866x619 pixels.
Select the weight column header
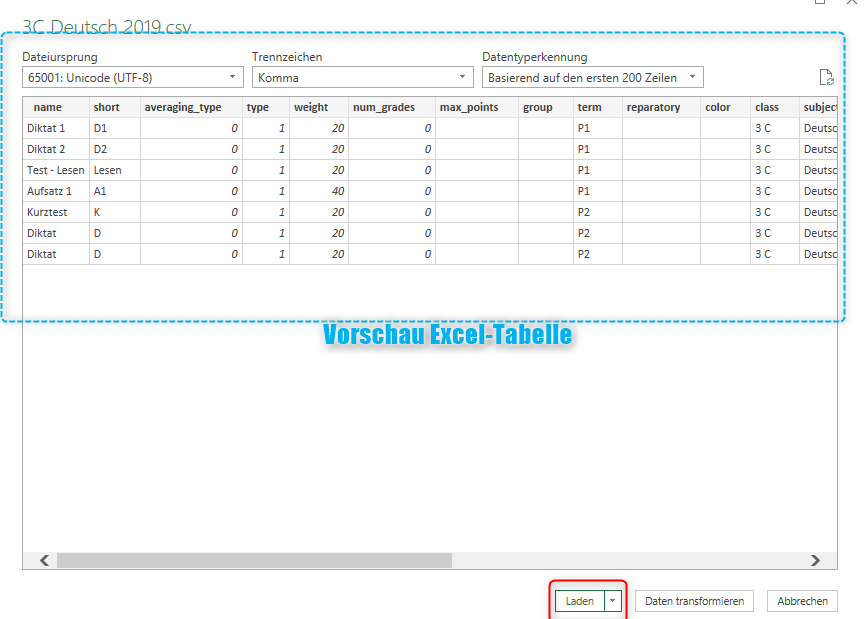pyautogui.click(x=311, y=107)
